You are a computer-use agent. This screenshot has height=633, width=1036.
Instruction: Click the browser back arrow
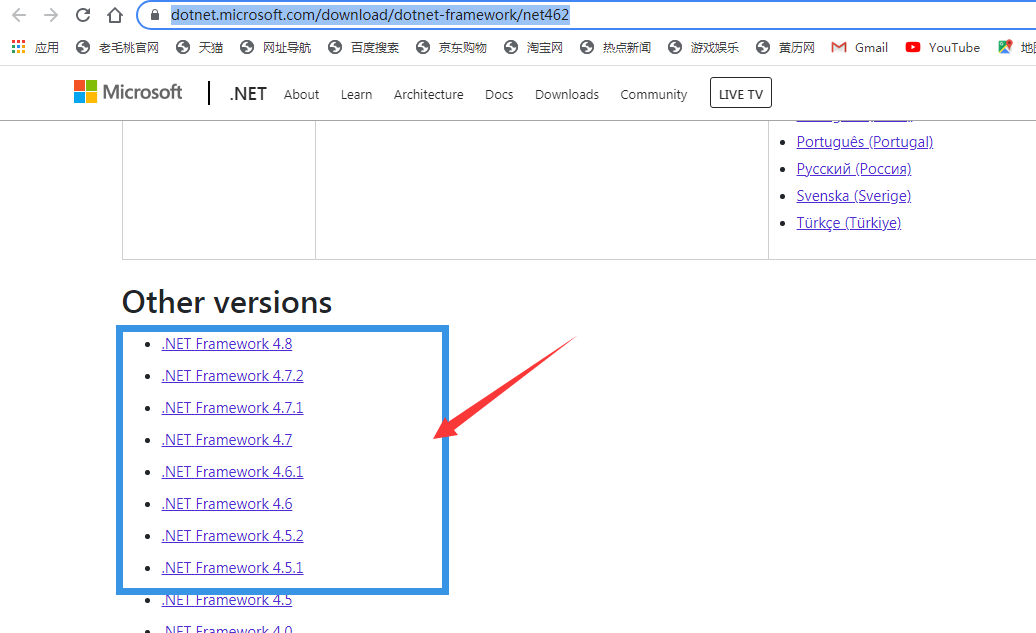19,15
